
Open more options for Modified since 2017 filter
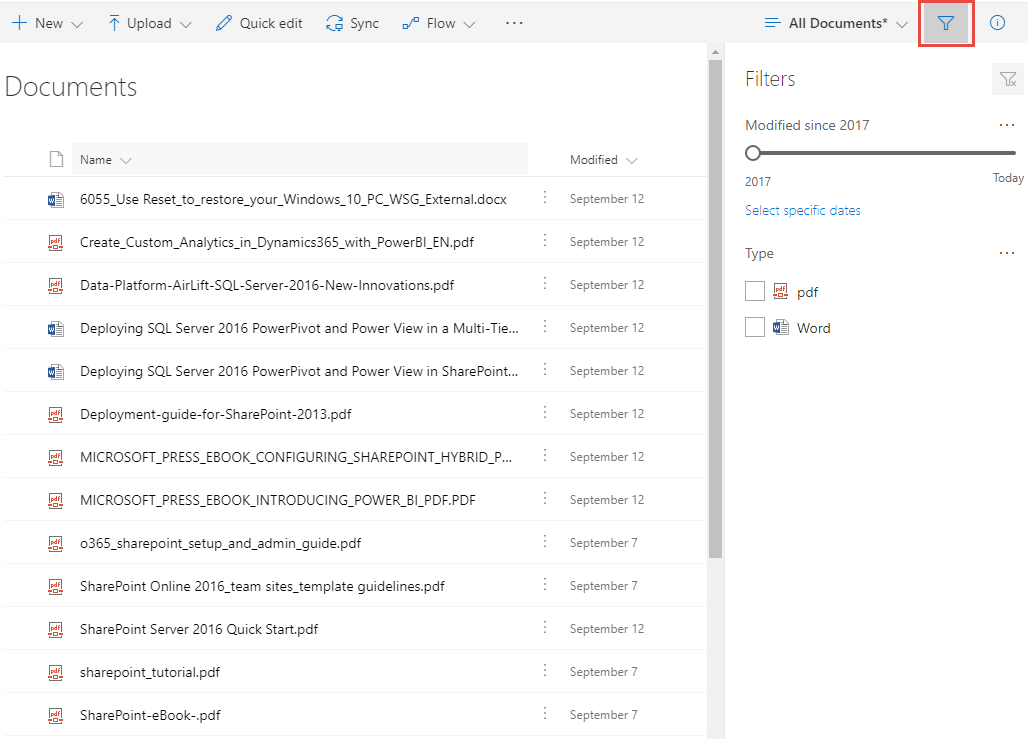(1007, 125)
